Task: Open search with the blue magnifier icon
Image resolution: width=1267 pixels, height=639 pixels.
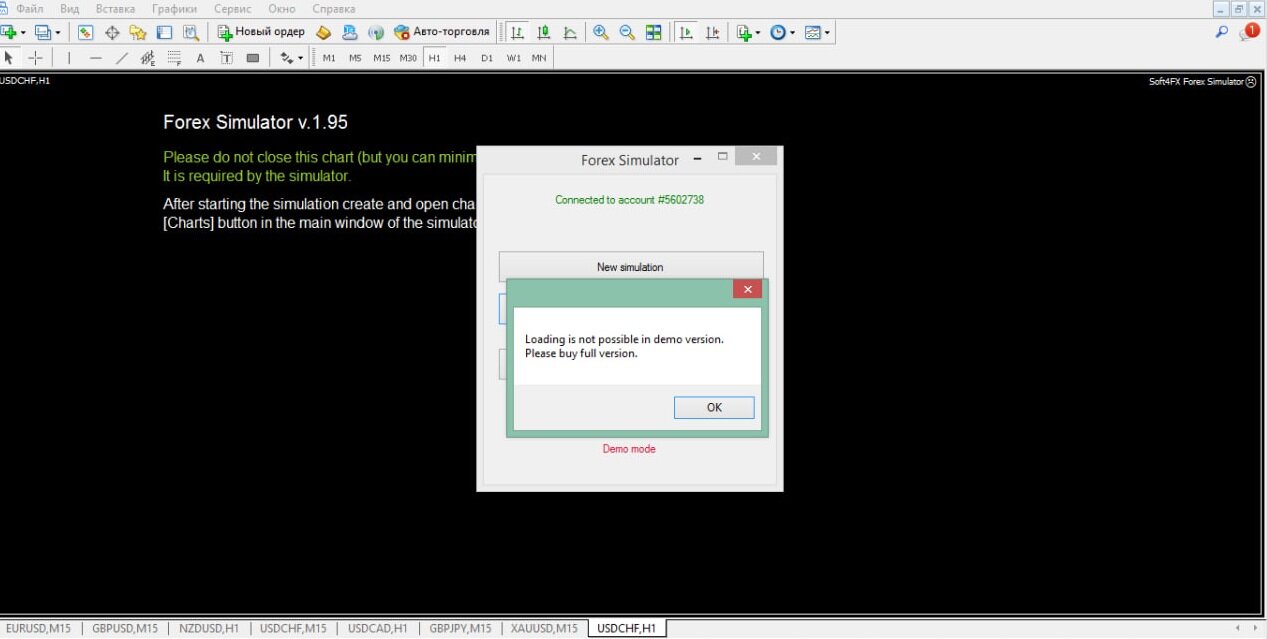Action: (x=1221, y=32)
